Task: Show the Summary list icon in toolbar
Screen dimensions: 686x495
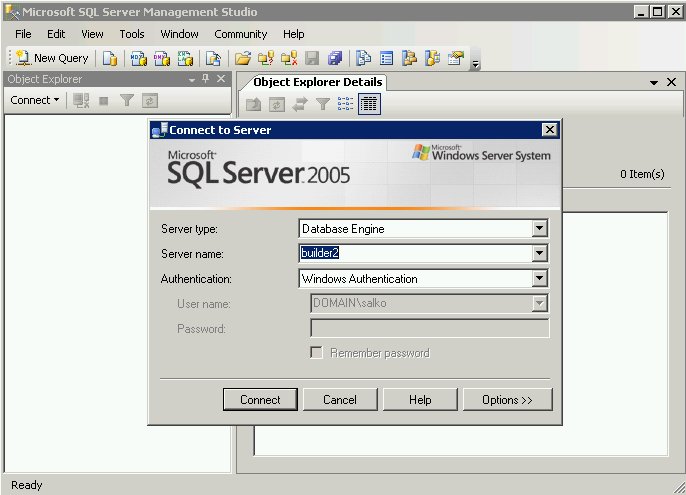Action: point(386,58)
